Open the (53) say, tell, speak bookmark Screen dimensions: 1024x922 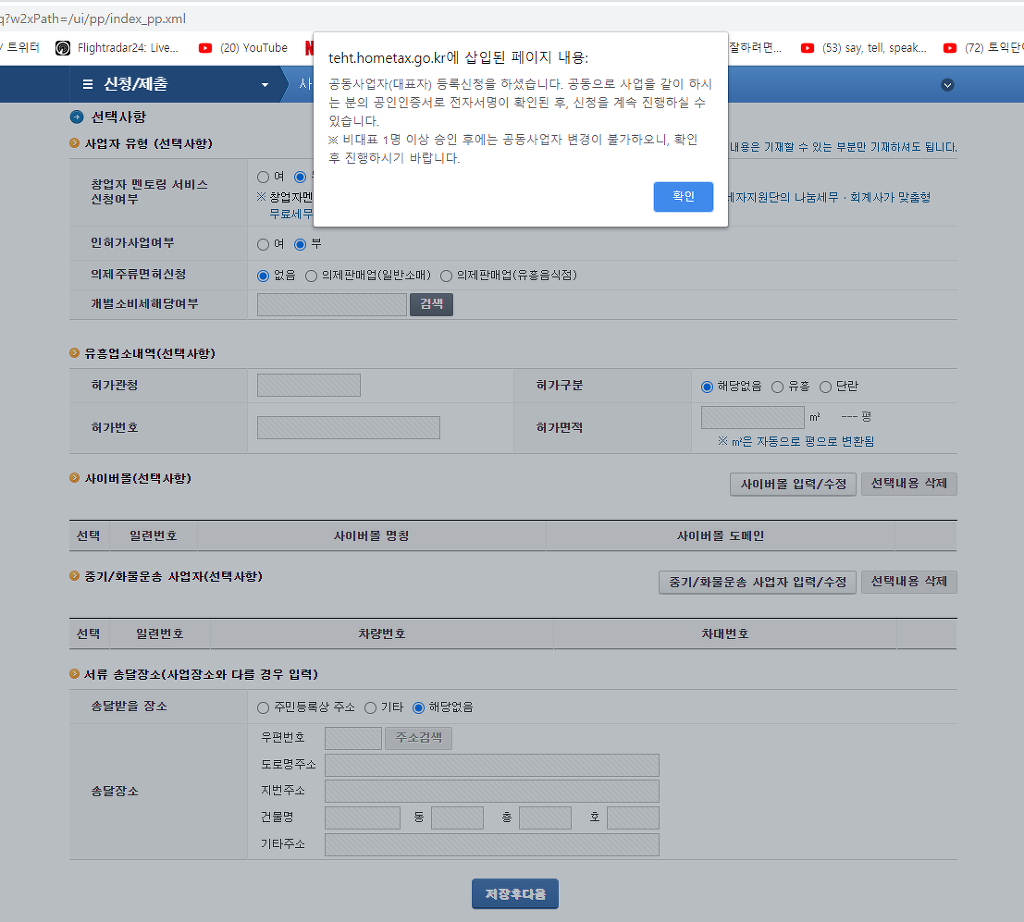tap(863, 48)
